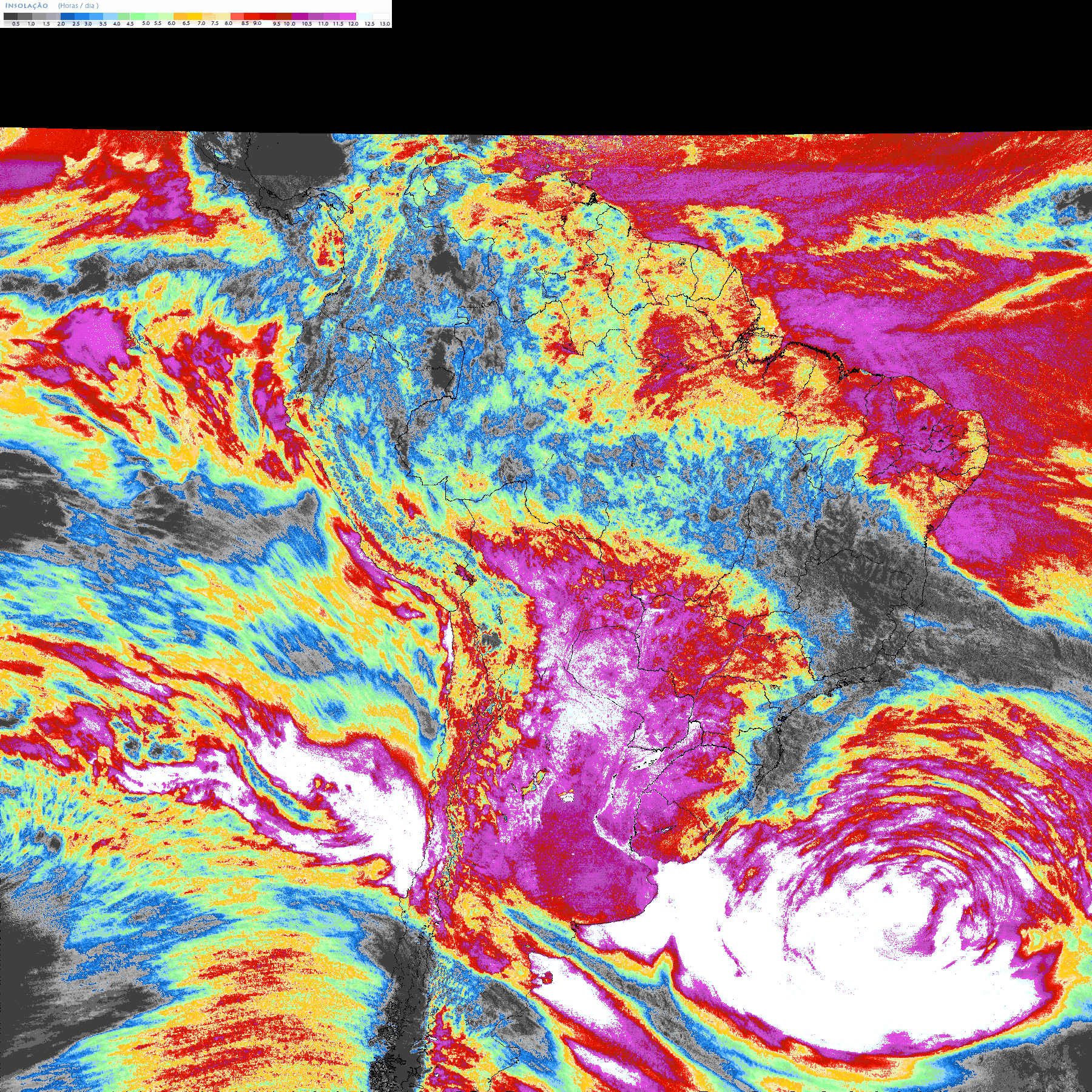Viewport: 1092px width, 1092px height.
Task: Select the 10.5 legend value
Action: coord(307,24)
